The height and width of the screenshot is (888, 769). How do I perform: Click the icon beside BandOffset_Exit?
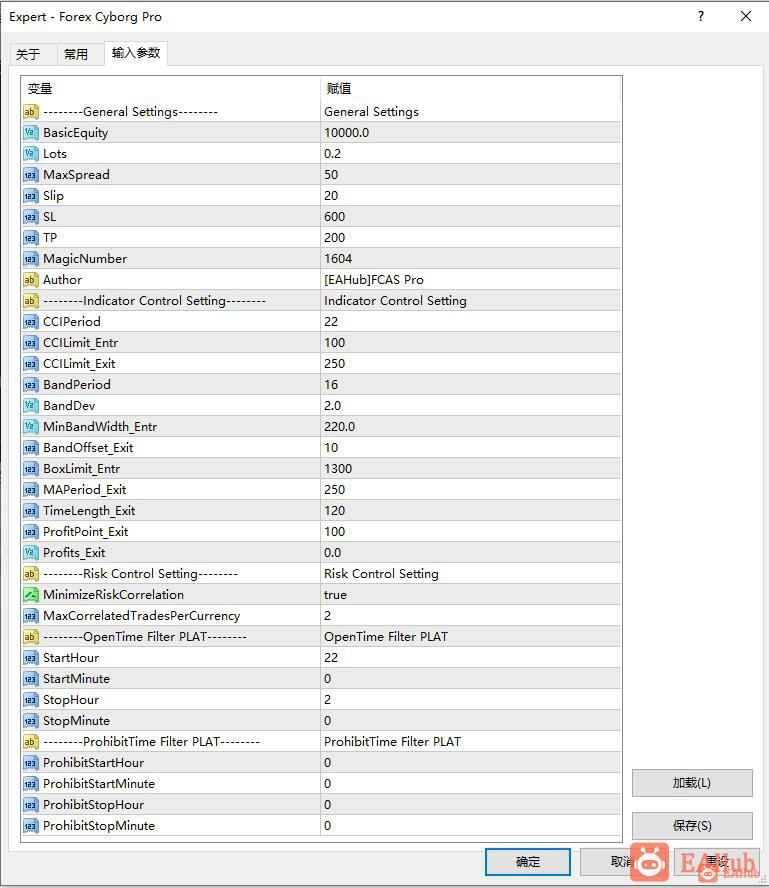click(31, 447)
